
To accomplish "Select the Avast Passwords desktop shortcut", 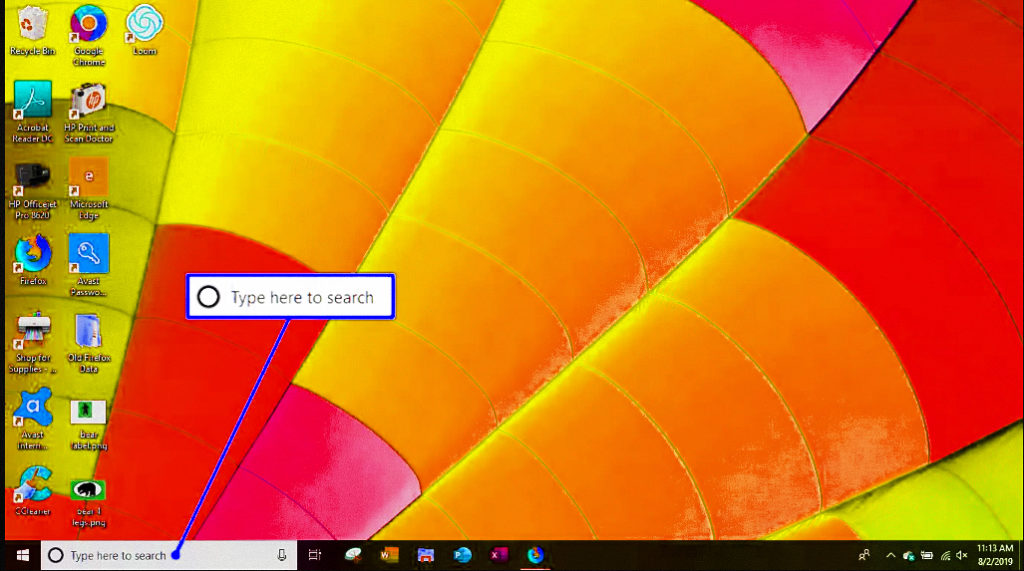I will coord(89,265).
